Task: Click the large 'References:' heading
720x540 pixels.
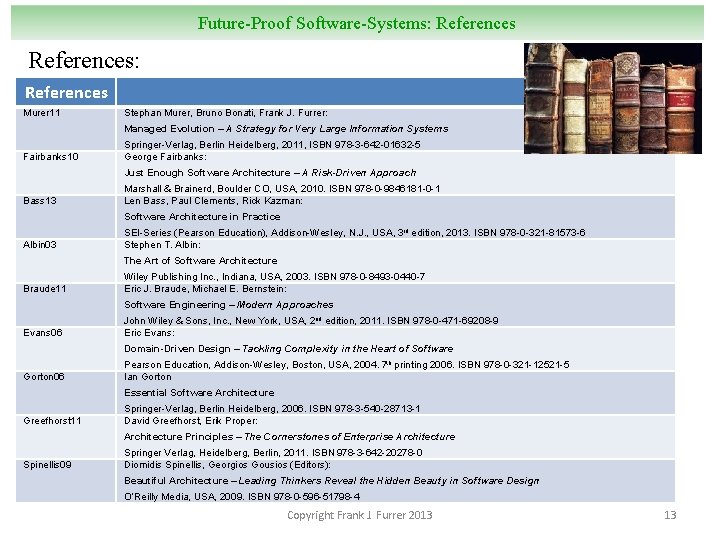Action: pos(84,60)
